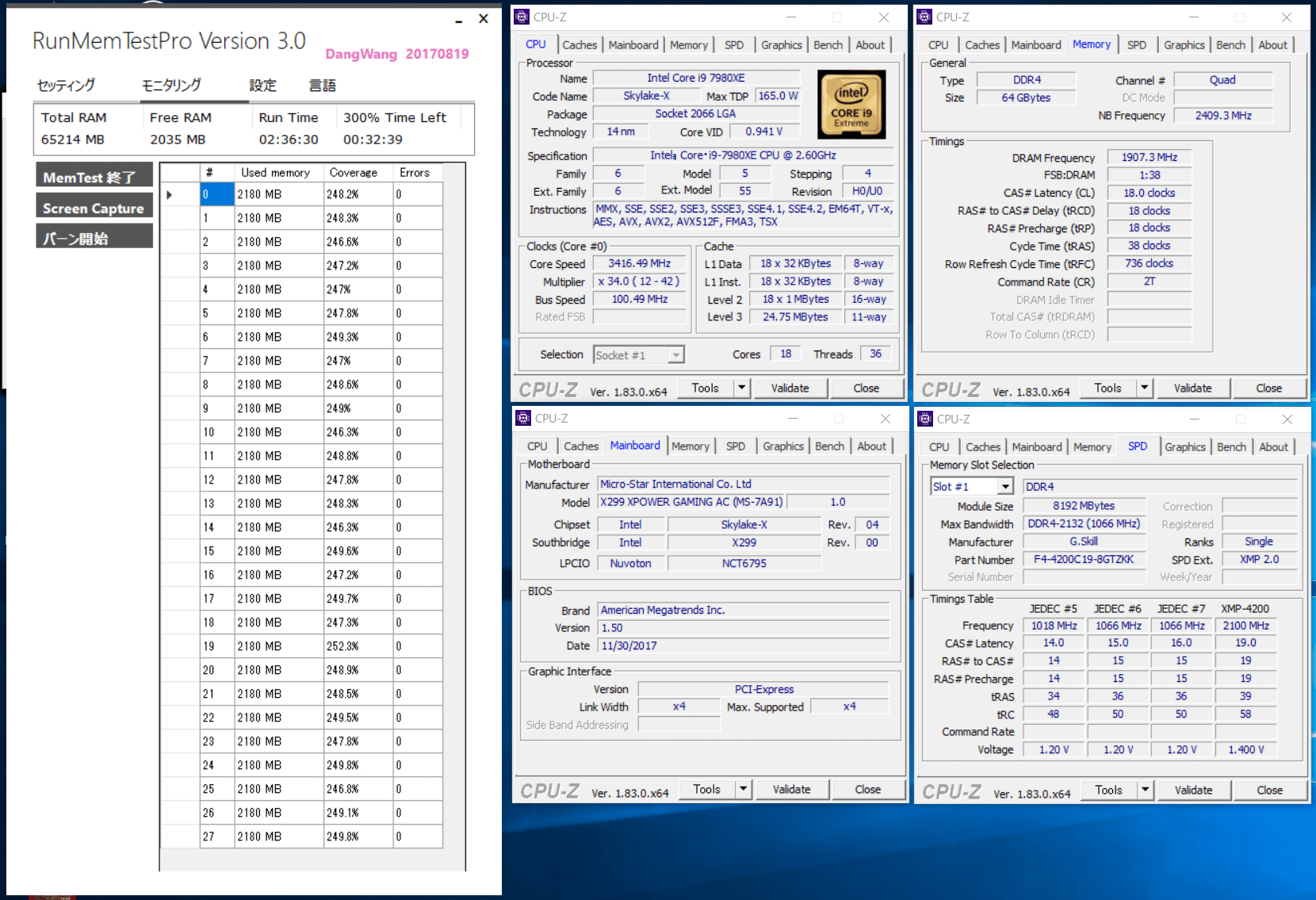Open Tools dropdown arrow in Mainboard tab window
This screenshot has height=900, width=1316.
[x=744, y=789]
